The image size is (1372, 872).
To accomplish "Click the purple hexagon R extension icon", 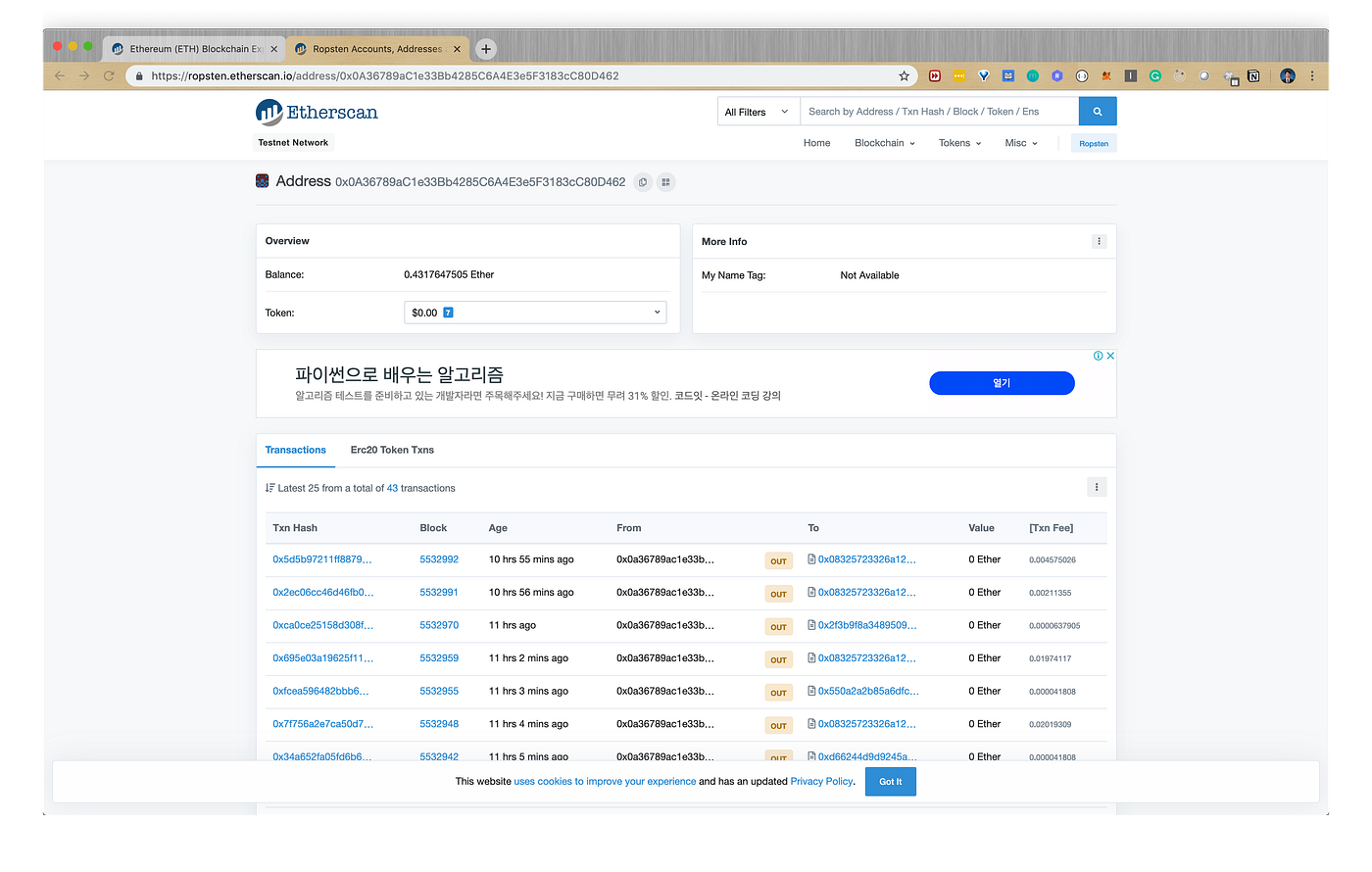I will tap(1057, 75).
